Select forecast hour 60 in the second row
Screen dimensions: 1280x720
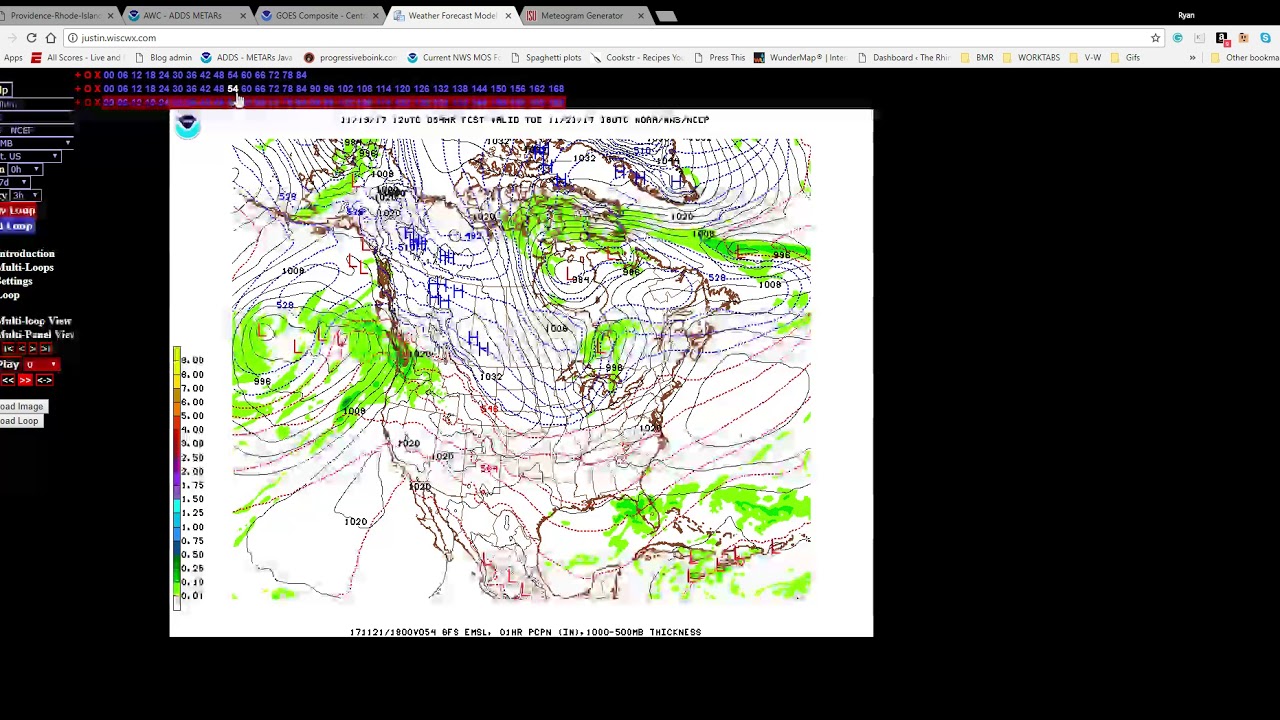pyautogui.click(x=246, y=88)
